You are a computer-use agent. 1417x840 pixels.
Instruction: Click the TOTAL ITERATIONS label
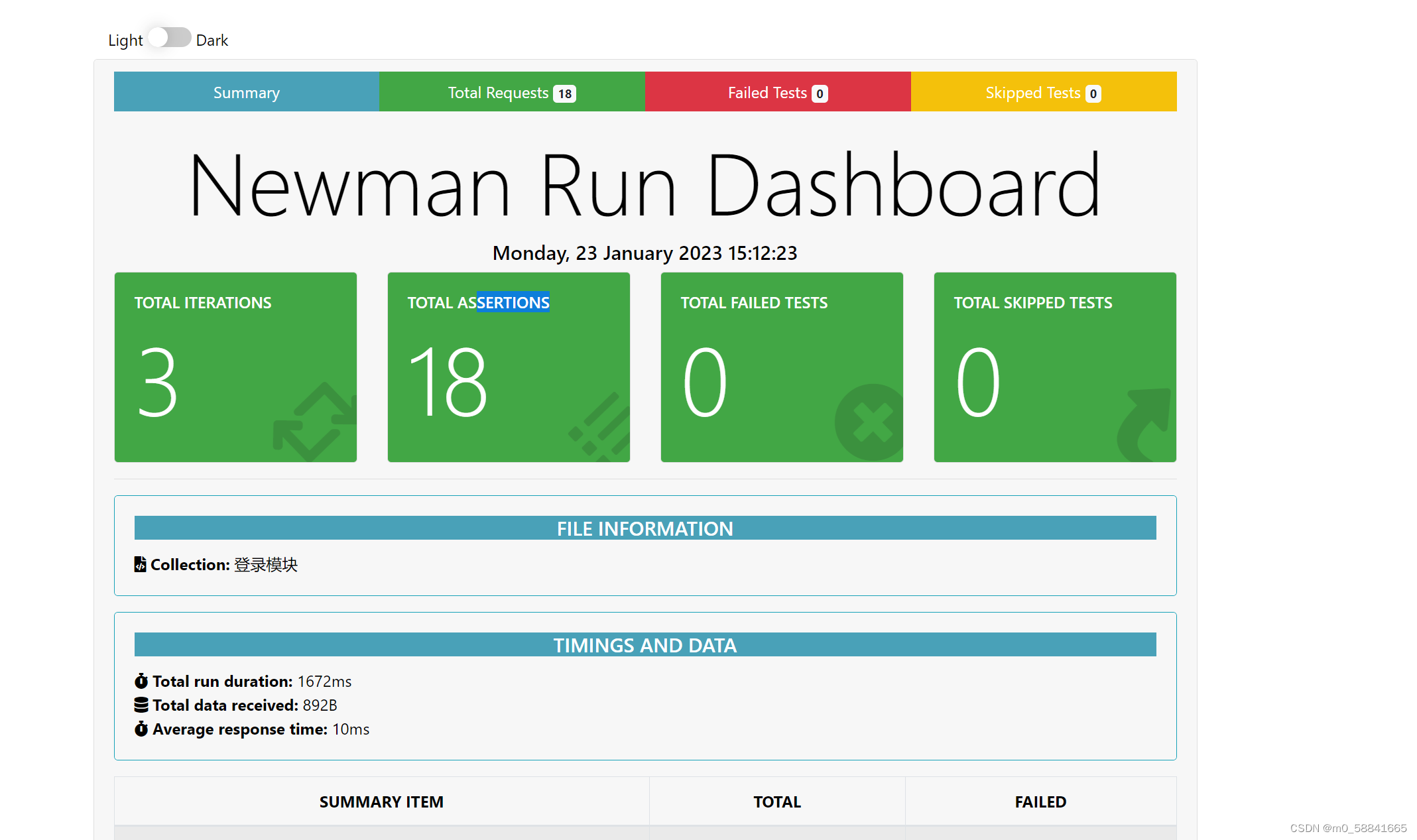click(203, 302)
